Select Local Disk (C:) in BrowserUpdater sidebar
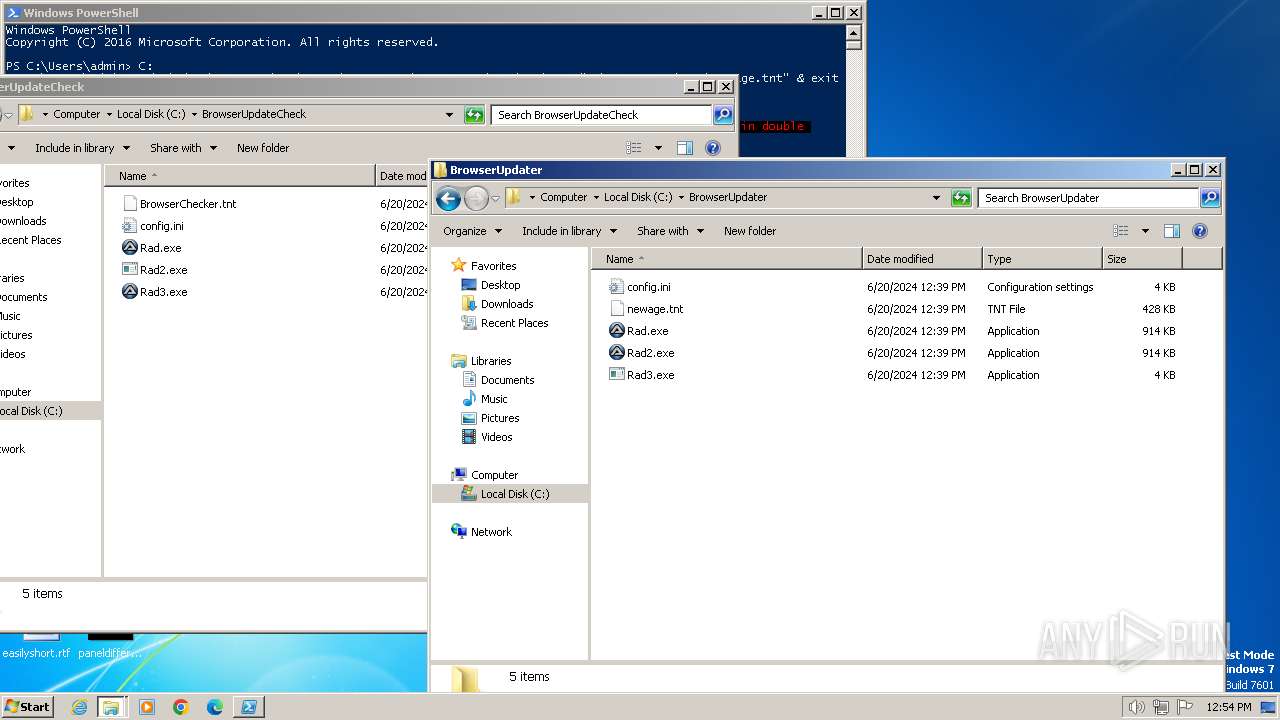This screenshot has height=720, width=1280. click(x=510, y=494)
